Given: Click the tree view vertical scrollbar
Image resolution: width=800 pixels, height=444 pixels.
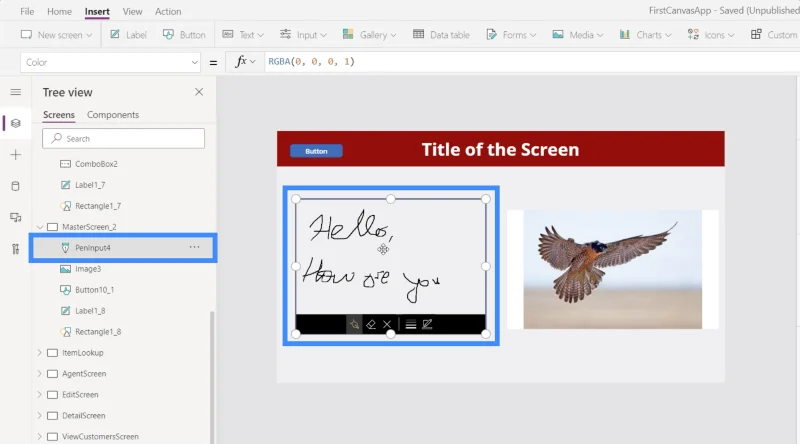Looking at the screenshot, I should [x=212, y=377].
